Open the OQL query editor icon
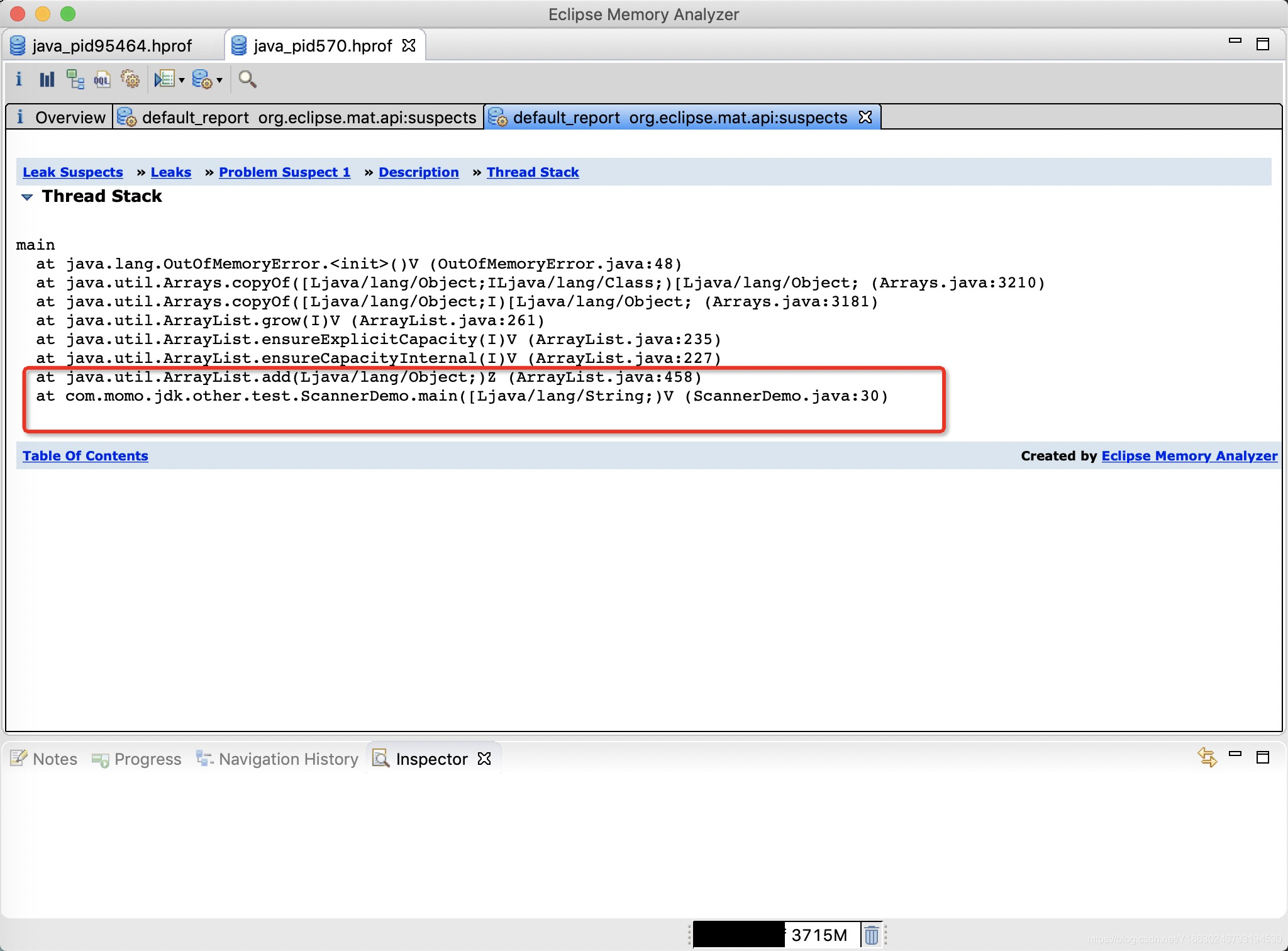Viewport: 1288px width, 951px height. 102,79
